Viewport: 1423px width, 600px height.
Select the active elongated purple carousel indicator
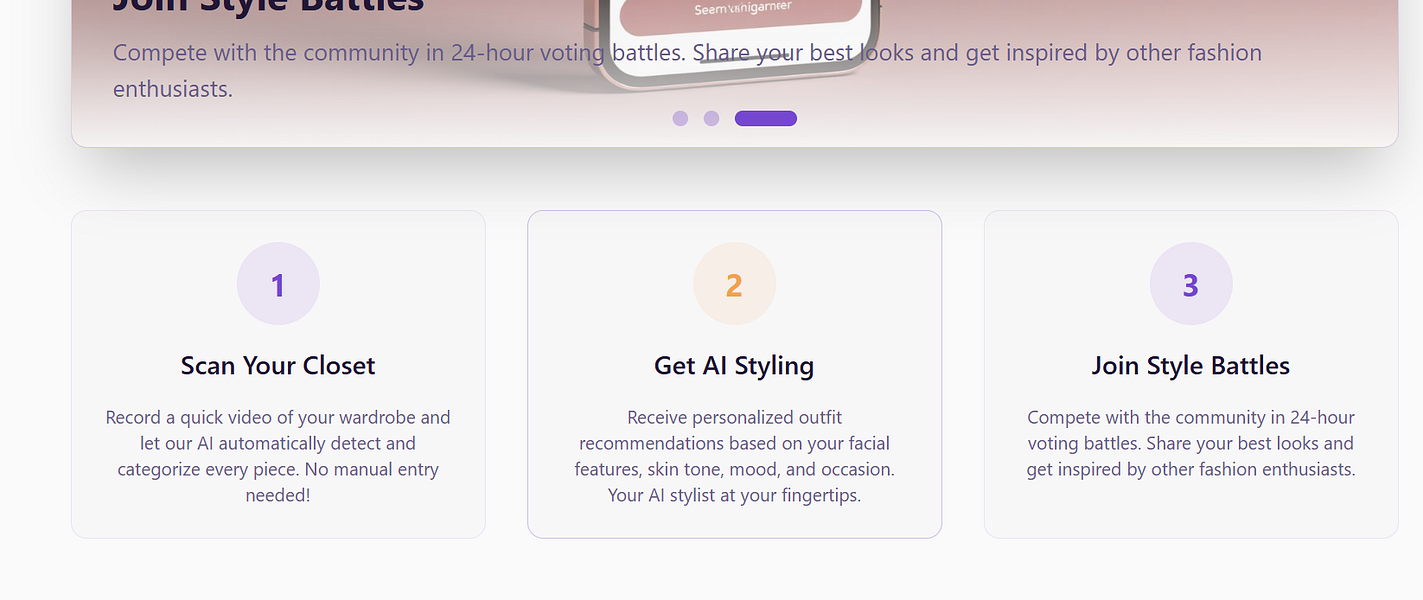765,118
